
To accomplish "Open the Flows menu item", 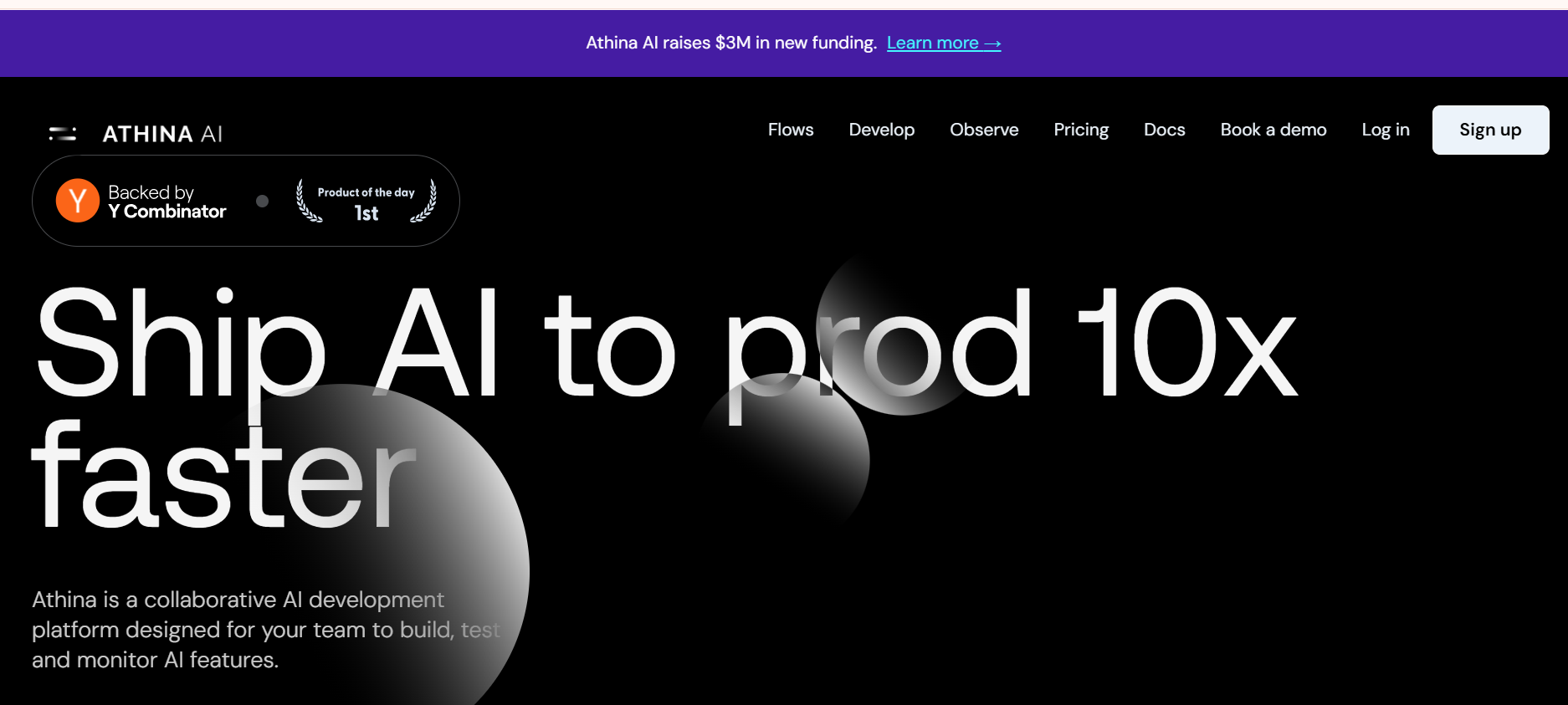I will click(x=791, y=130).
